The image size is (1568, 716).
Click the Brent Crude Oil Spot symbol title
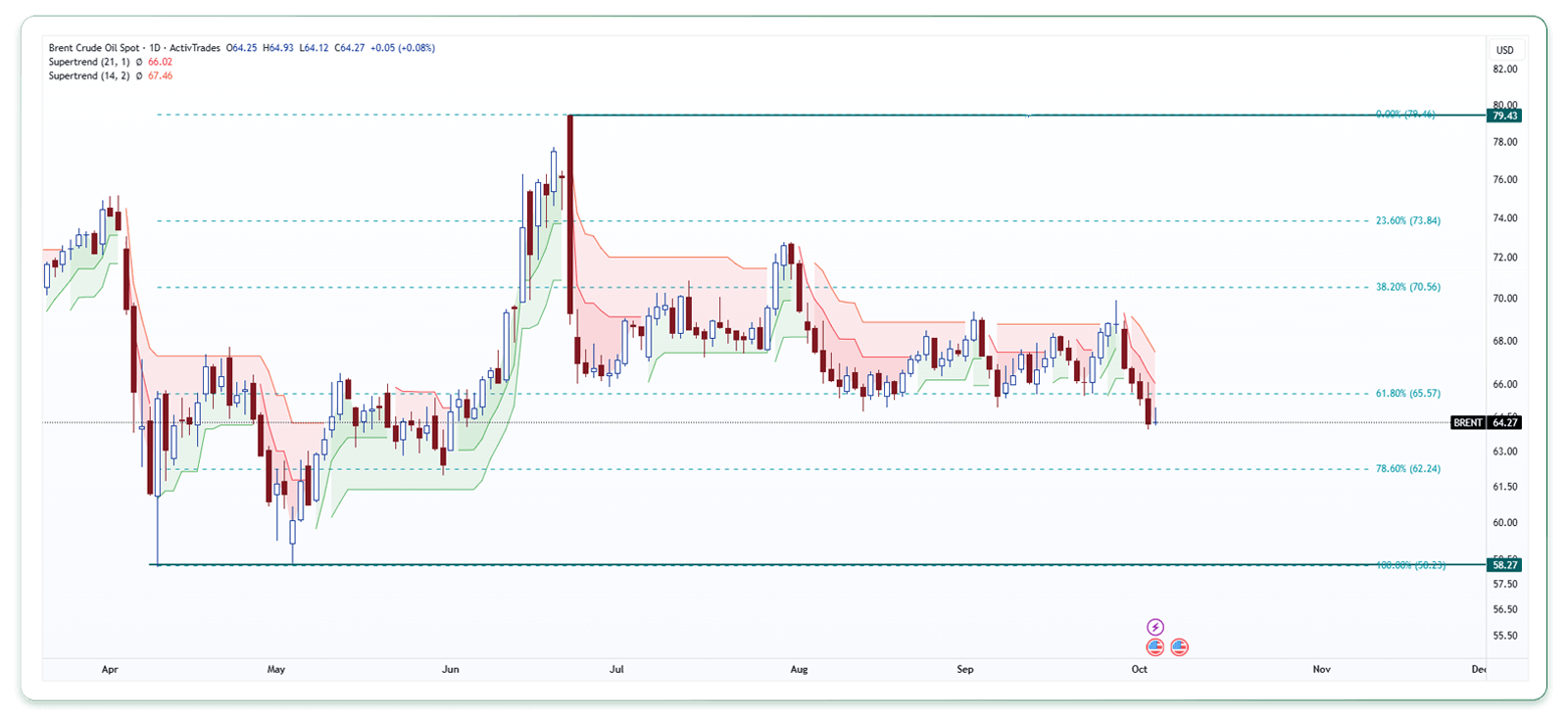click(x=94, y=48)
